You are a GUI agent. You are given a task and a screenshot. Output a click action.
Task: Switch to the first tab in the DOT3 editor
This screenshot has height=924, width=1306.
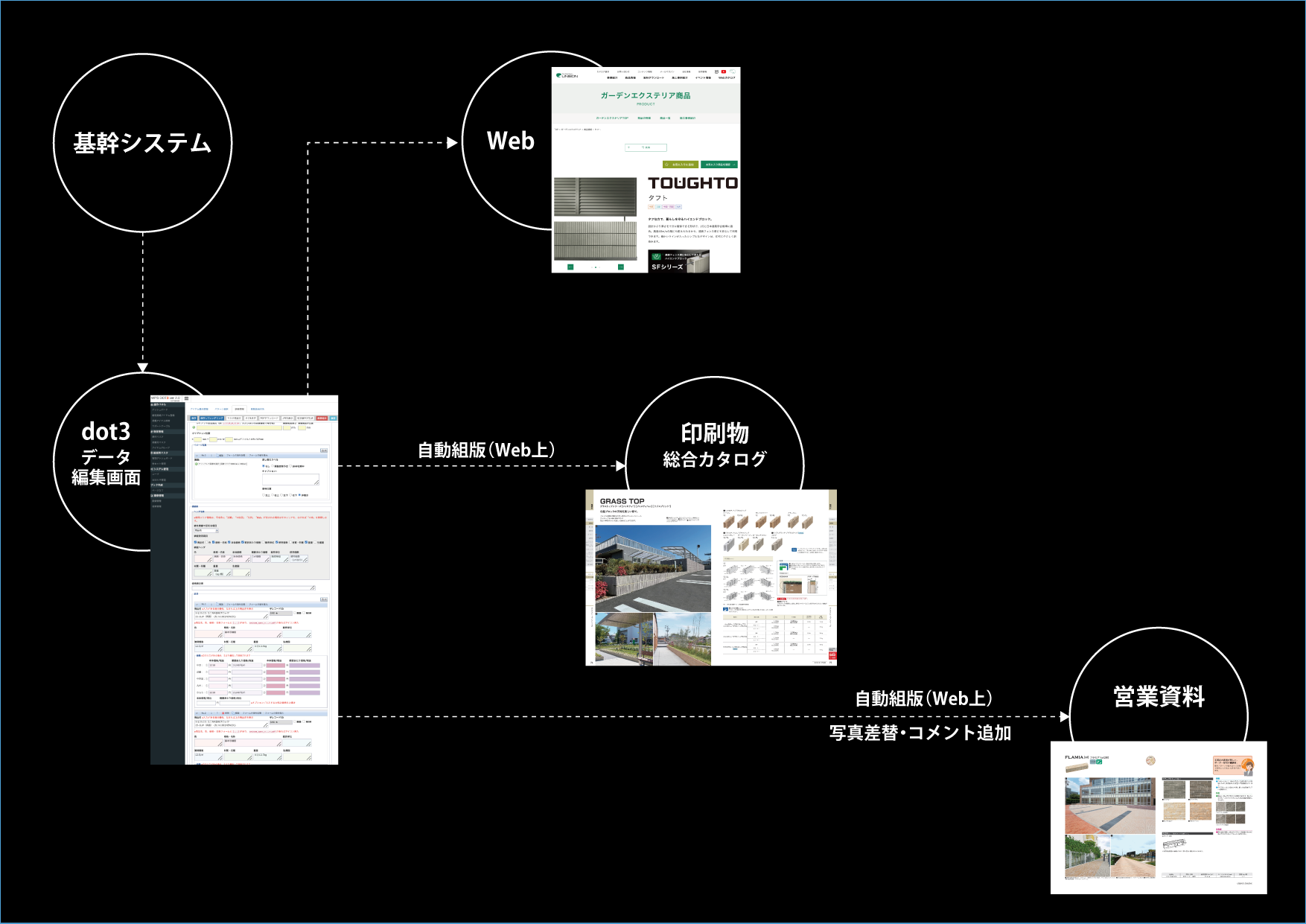click(x=200, y=409)
